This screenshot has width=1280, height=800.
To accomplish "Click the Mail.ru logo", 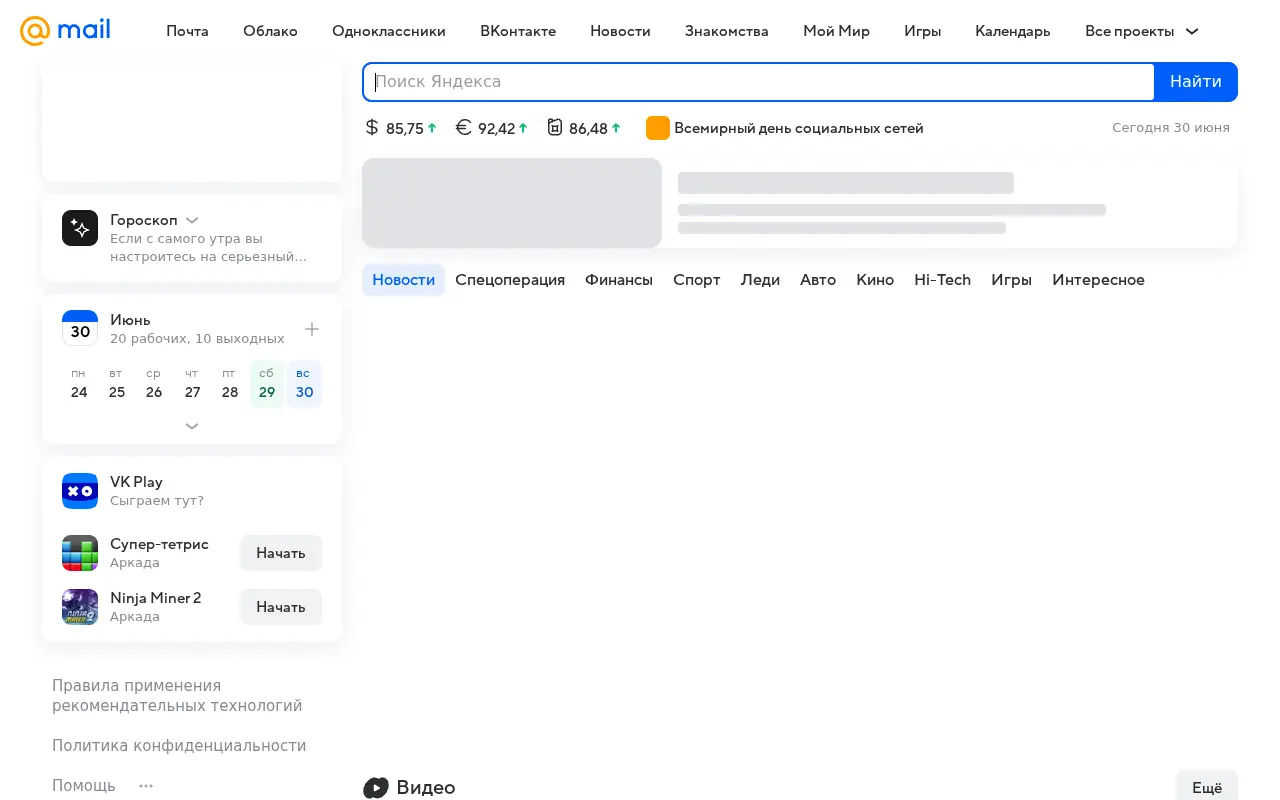I will pyautogui.click(x=65, y=31).
